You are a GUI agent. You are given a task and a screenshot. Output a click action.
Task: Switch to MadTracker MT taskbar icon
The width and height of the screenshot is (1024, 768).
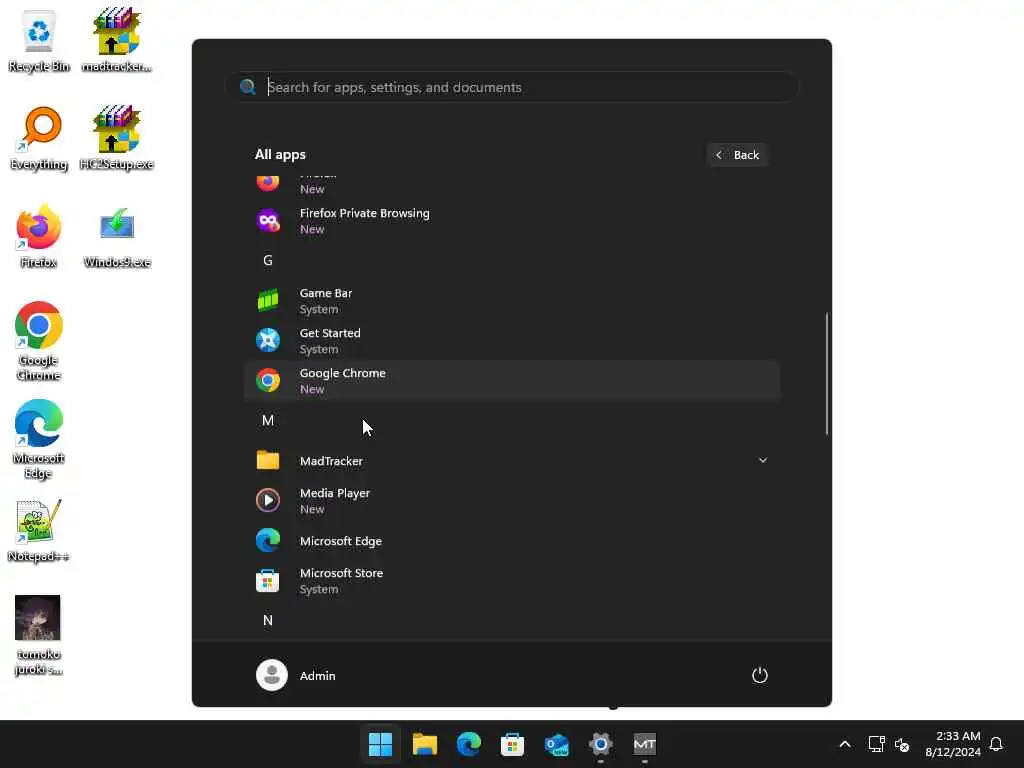point(645,744)
